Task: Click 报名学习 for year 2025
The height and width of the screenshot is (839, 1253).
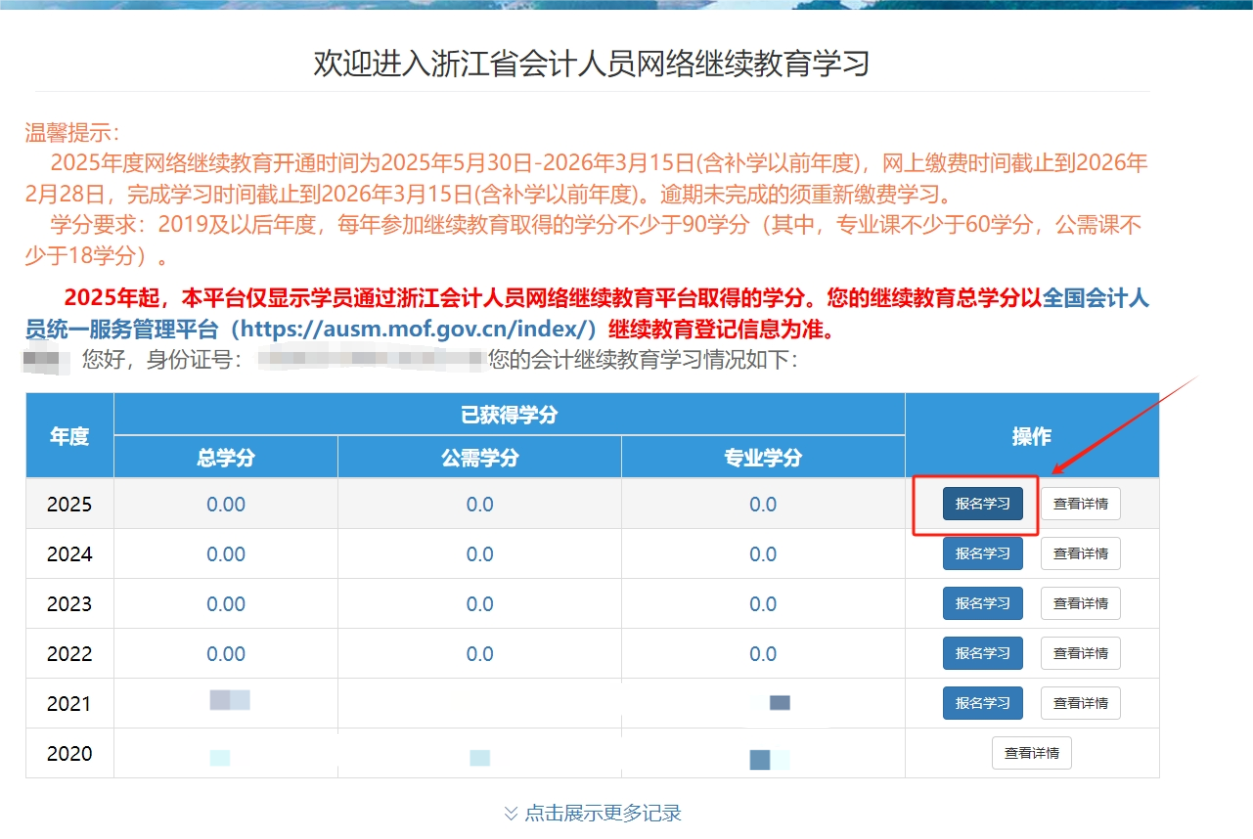Action: tap(982, 503)
